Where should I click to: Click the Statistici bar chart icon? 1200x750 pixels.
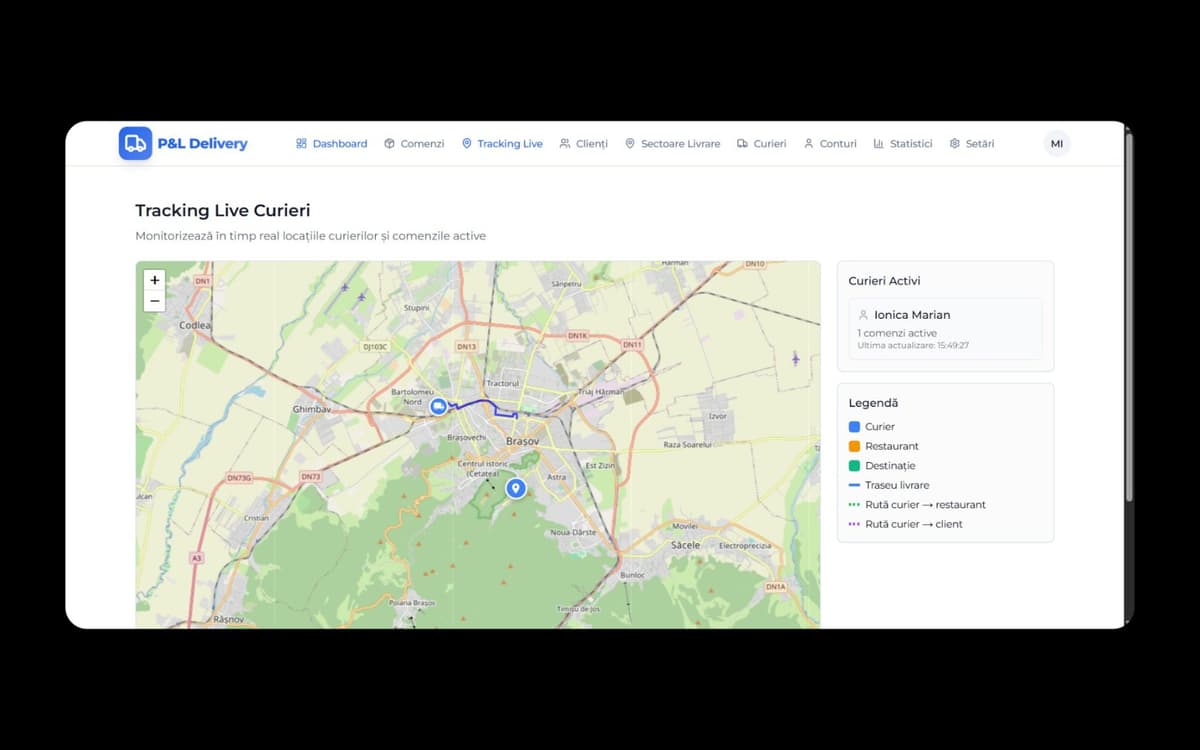point(878,144)
